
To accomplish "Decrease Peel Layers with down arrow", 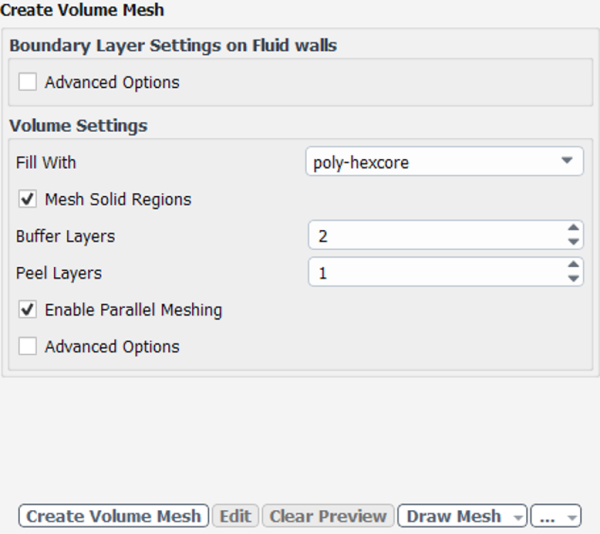I will coord(573,279).
